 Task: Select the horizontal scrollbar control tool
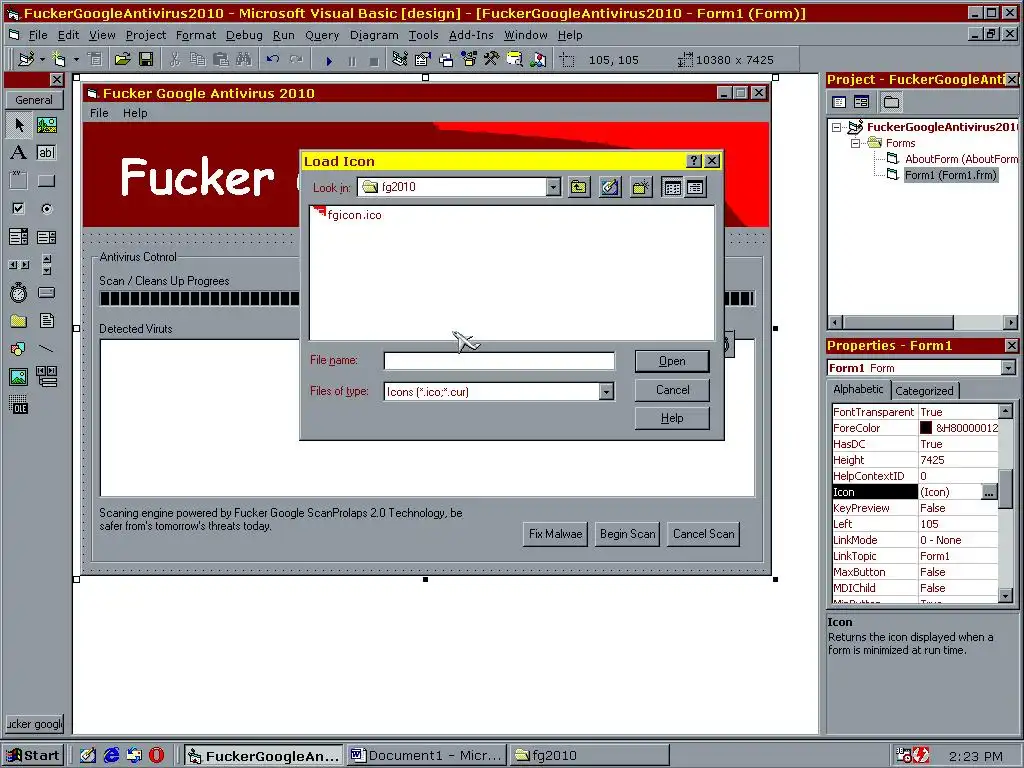pos(19,264)
